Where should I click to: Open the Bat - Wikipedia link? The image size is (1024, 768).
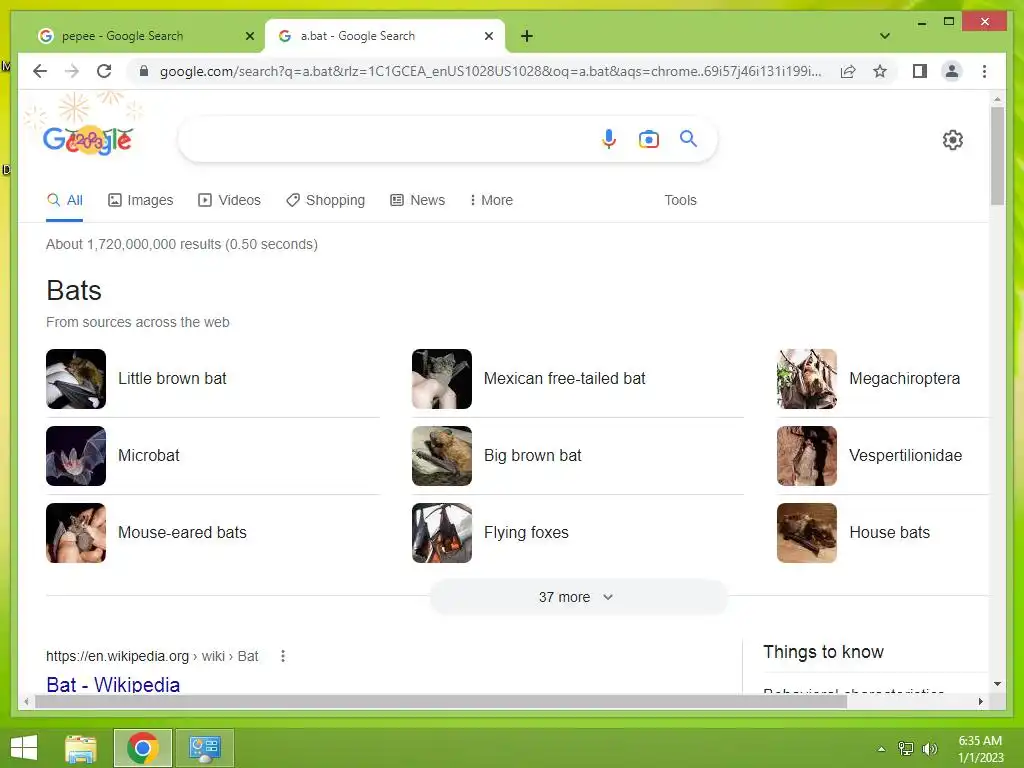coord(113,684)
